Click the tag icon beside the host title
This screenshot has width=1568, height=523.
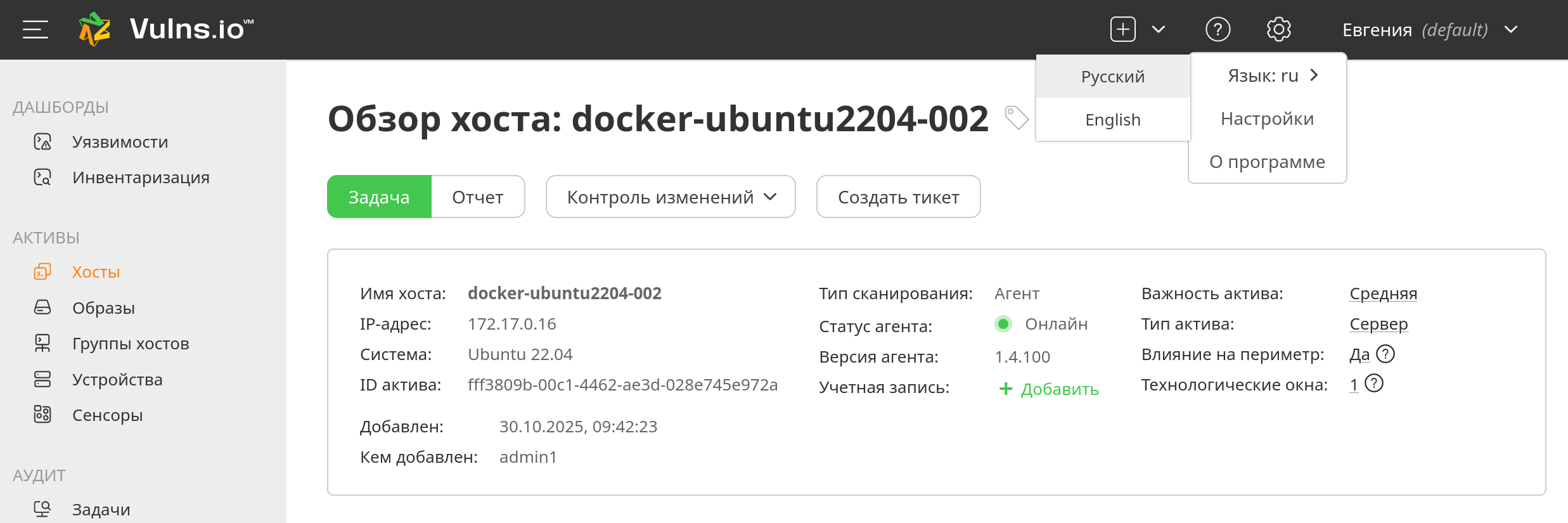(x=1017, y=118)
